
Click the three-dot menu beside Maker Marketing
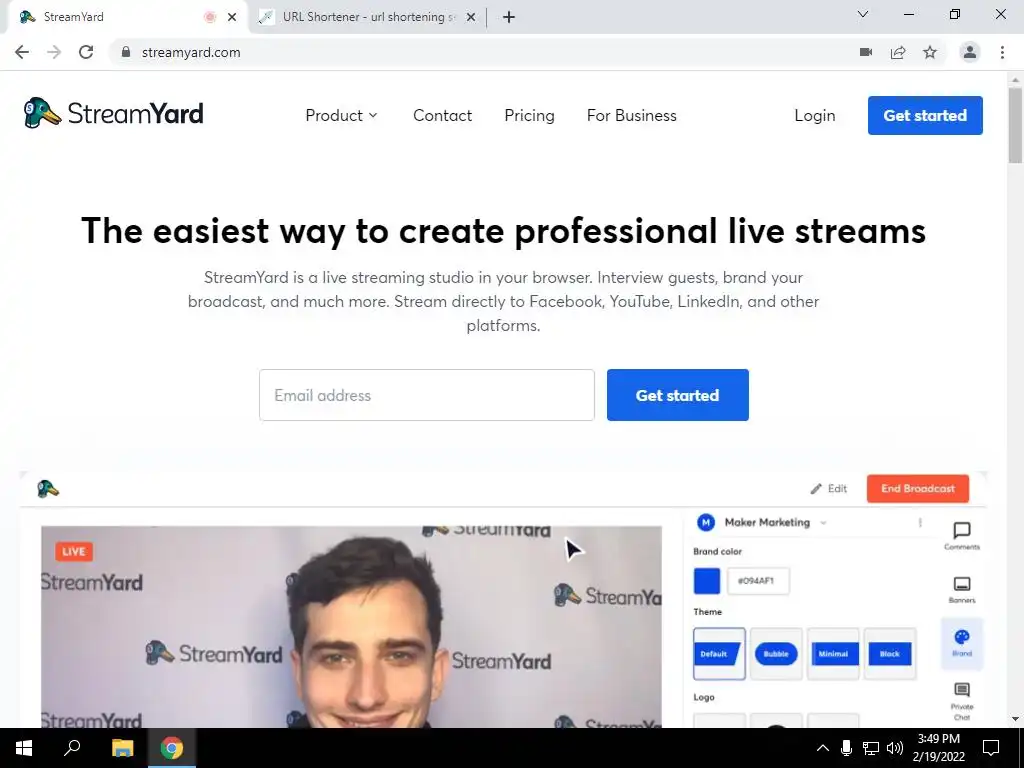click(920, 522)
